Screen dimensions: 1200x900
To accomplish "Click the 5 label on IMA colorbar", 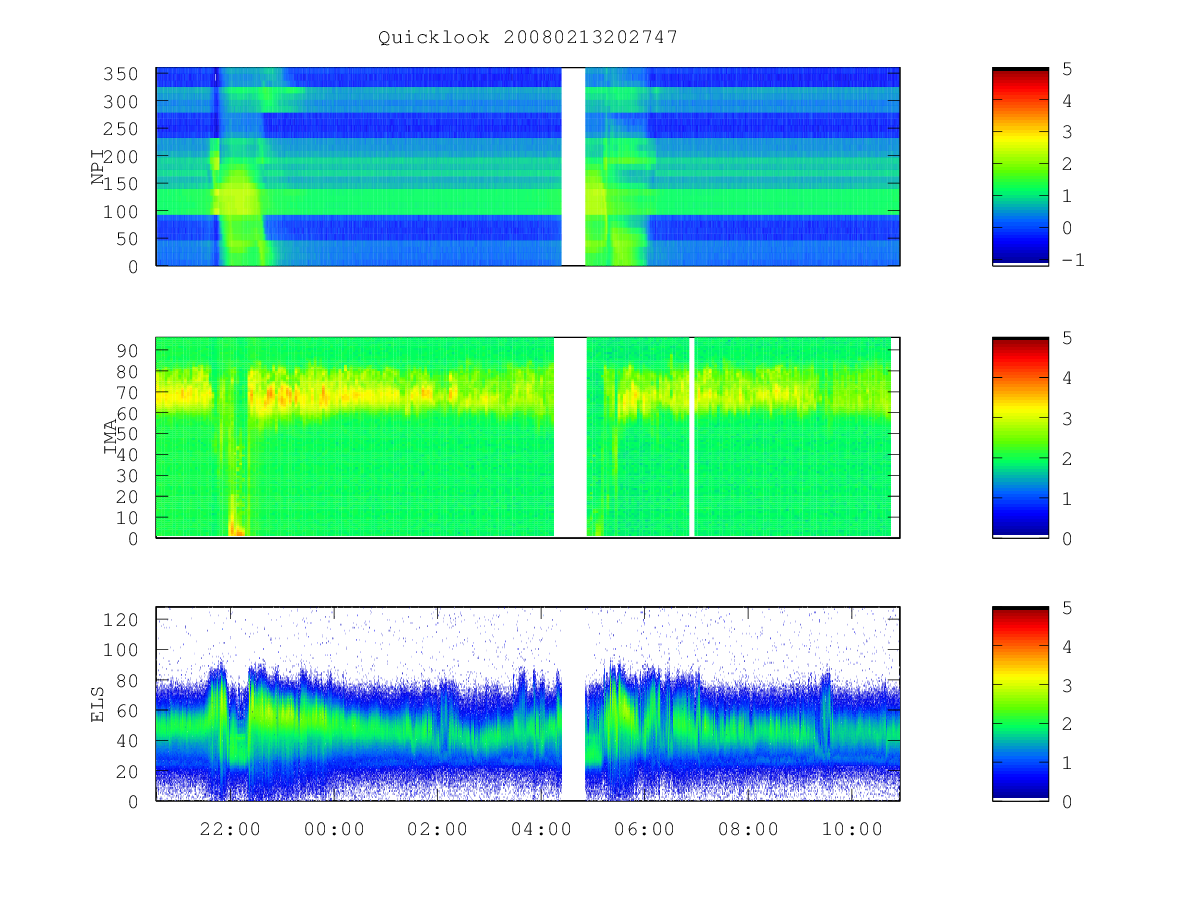I will (x=1067, y=338).
